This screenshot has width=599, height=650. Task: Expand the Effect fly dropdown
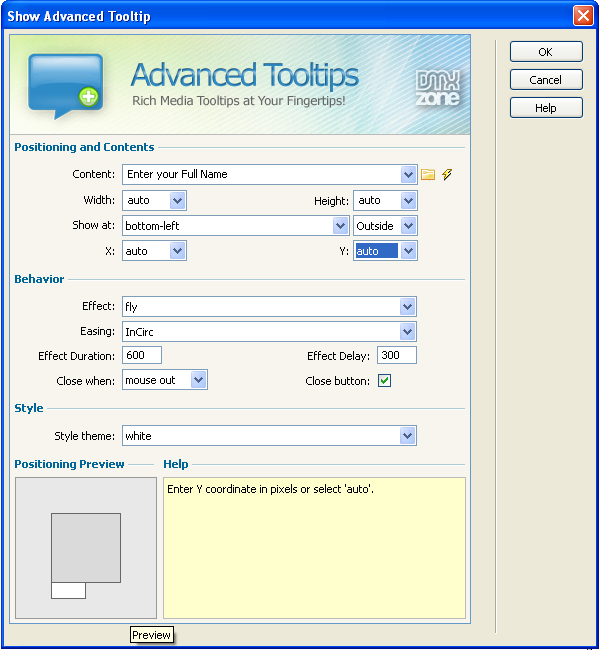click(x=407, y=307)
